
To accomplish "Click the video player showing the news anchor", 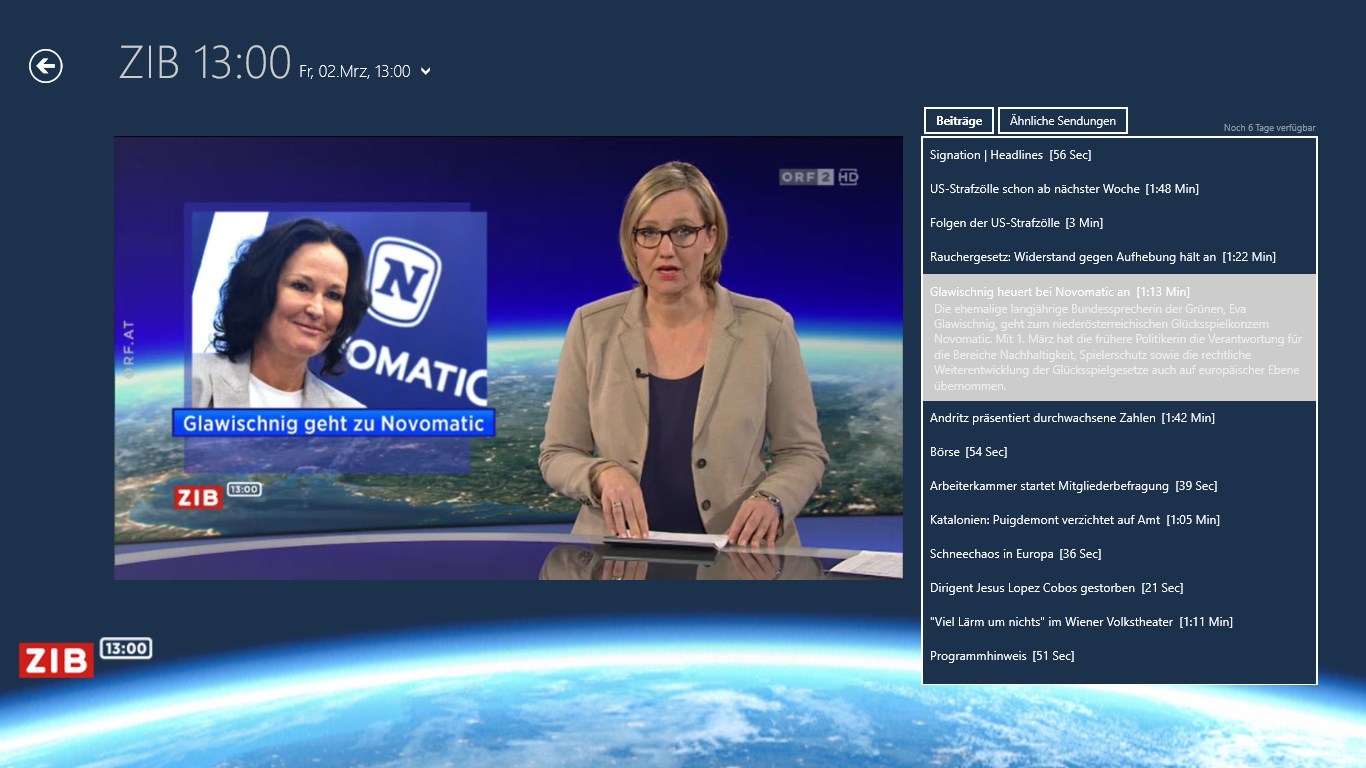I will pos(508,358).
